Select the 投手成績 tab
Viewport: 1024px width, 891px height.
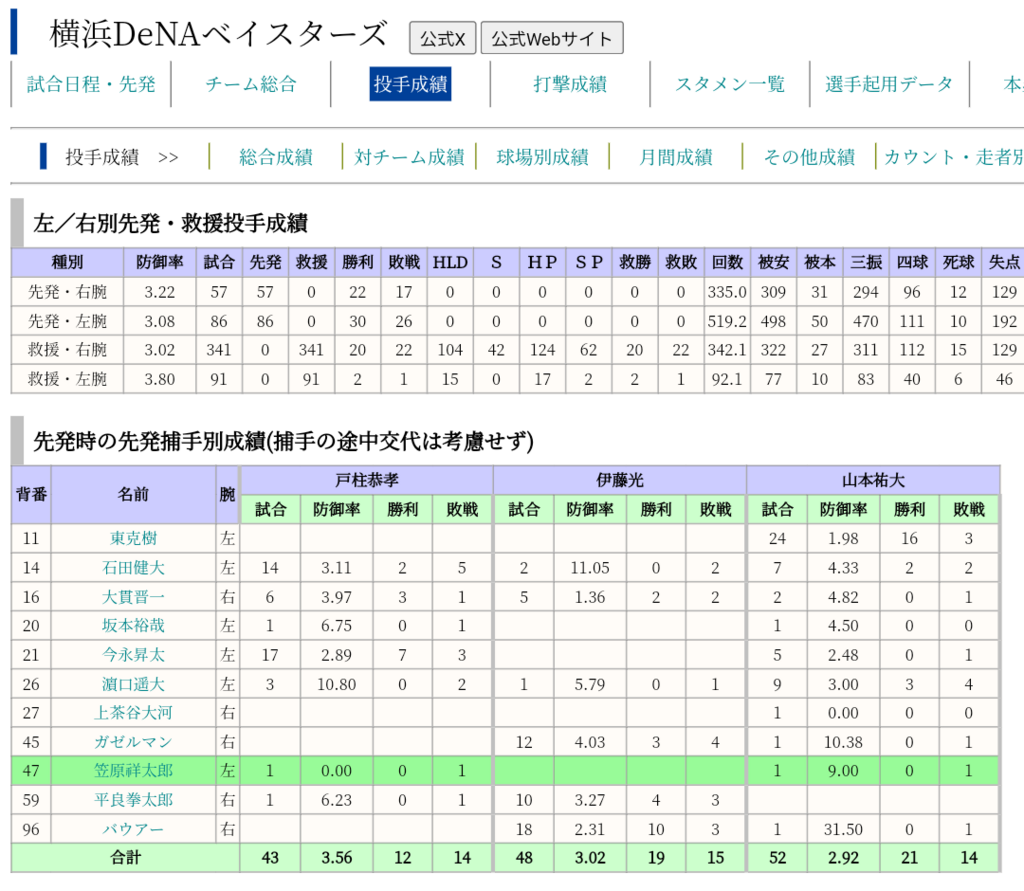[410, 84]
